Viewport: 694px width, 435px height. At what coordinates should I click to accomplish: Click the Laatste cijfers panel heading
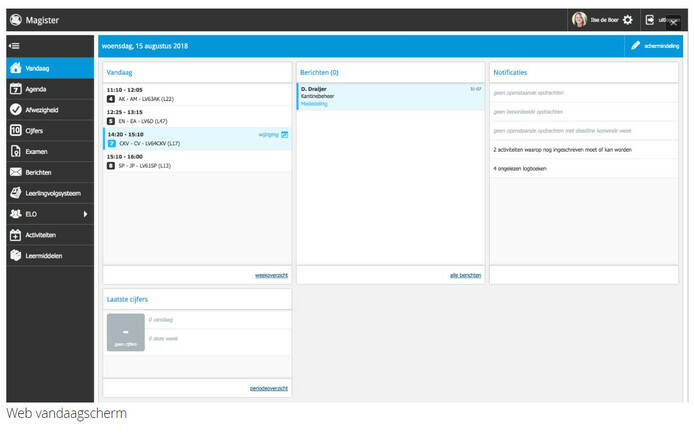(x=127, y=300)
